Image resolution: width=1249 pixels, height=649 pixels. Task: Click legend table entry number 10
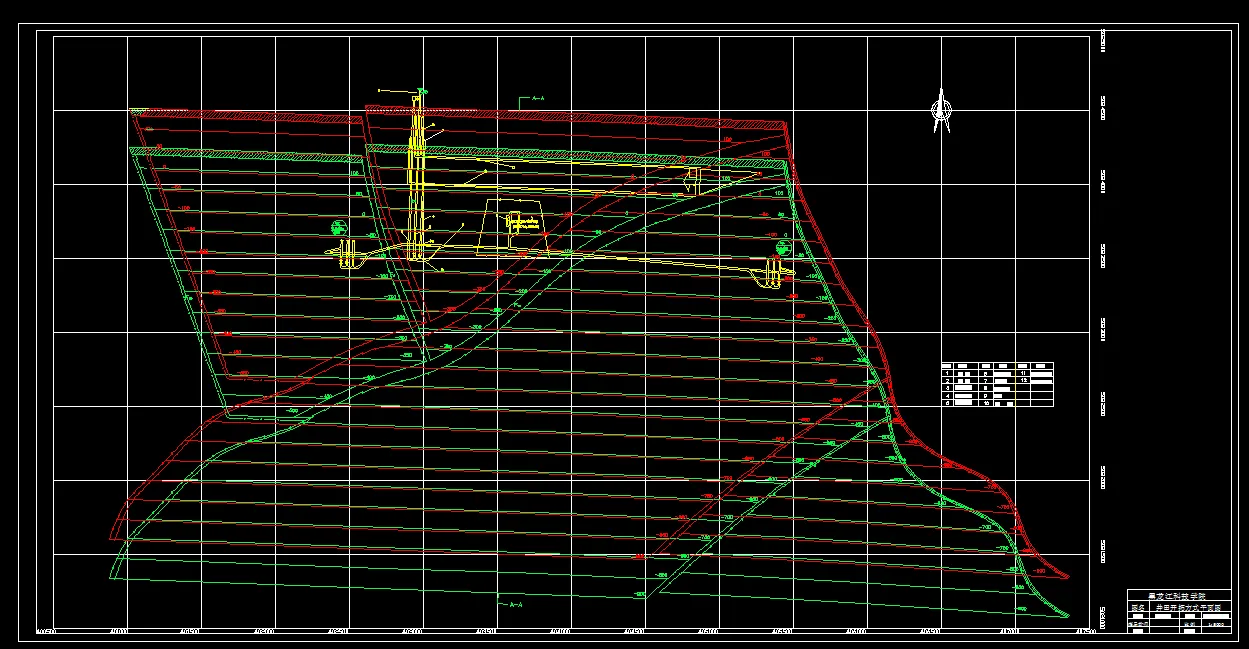point(987,403)
